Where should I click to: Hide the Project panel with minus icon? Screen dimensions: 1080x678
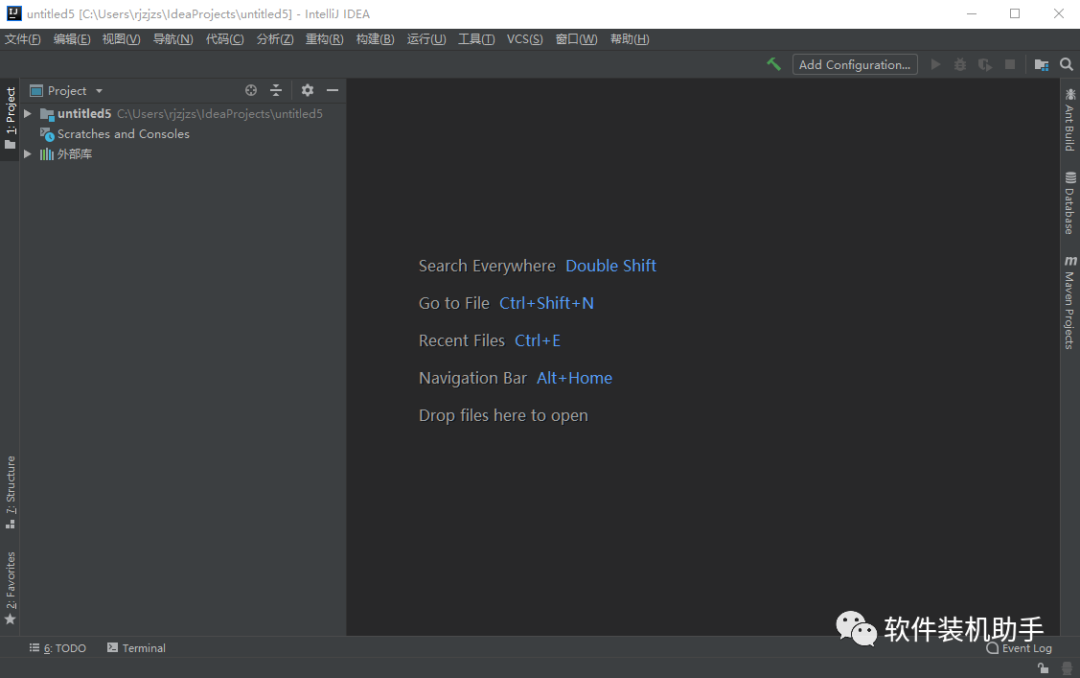click(x=332, y=90)
